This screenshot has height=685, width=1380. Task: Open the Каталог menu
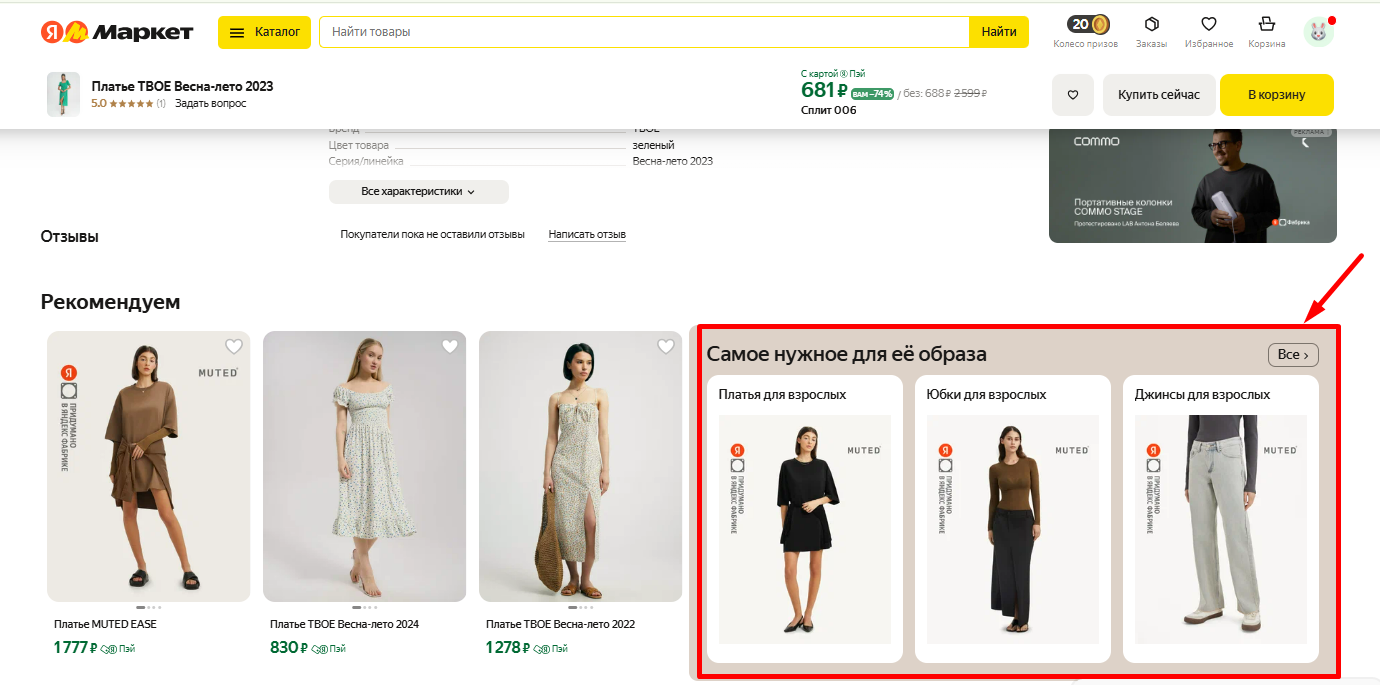pos(264,32)
